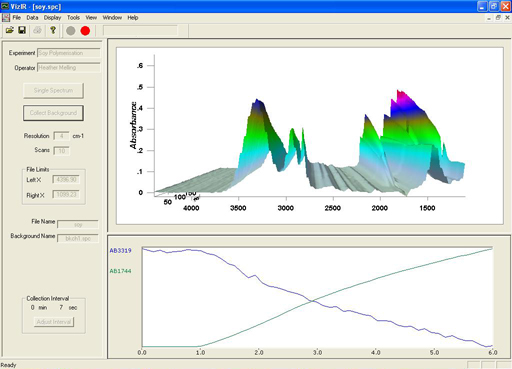Click the gray circle toolbar button
512x369 pixels.
tap(71, 31)
